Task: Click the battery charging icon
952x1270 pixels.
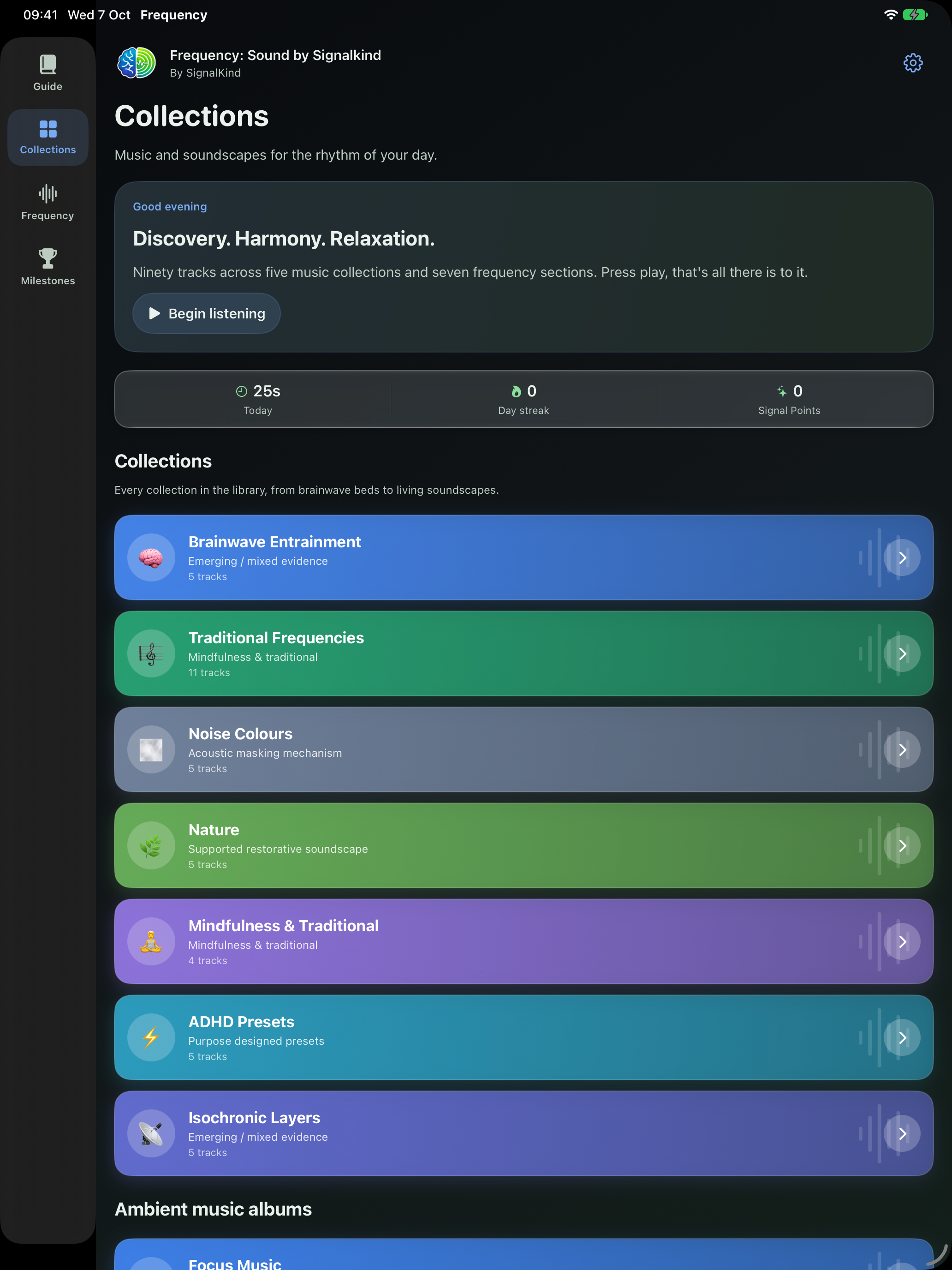Action: click(915, 15)
